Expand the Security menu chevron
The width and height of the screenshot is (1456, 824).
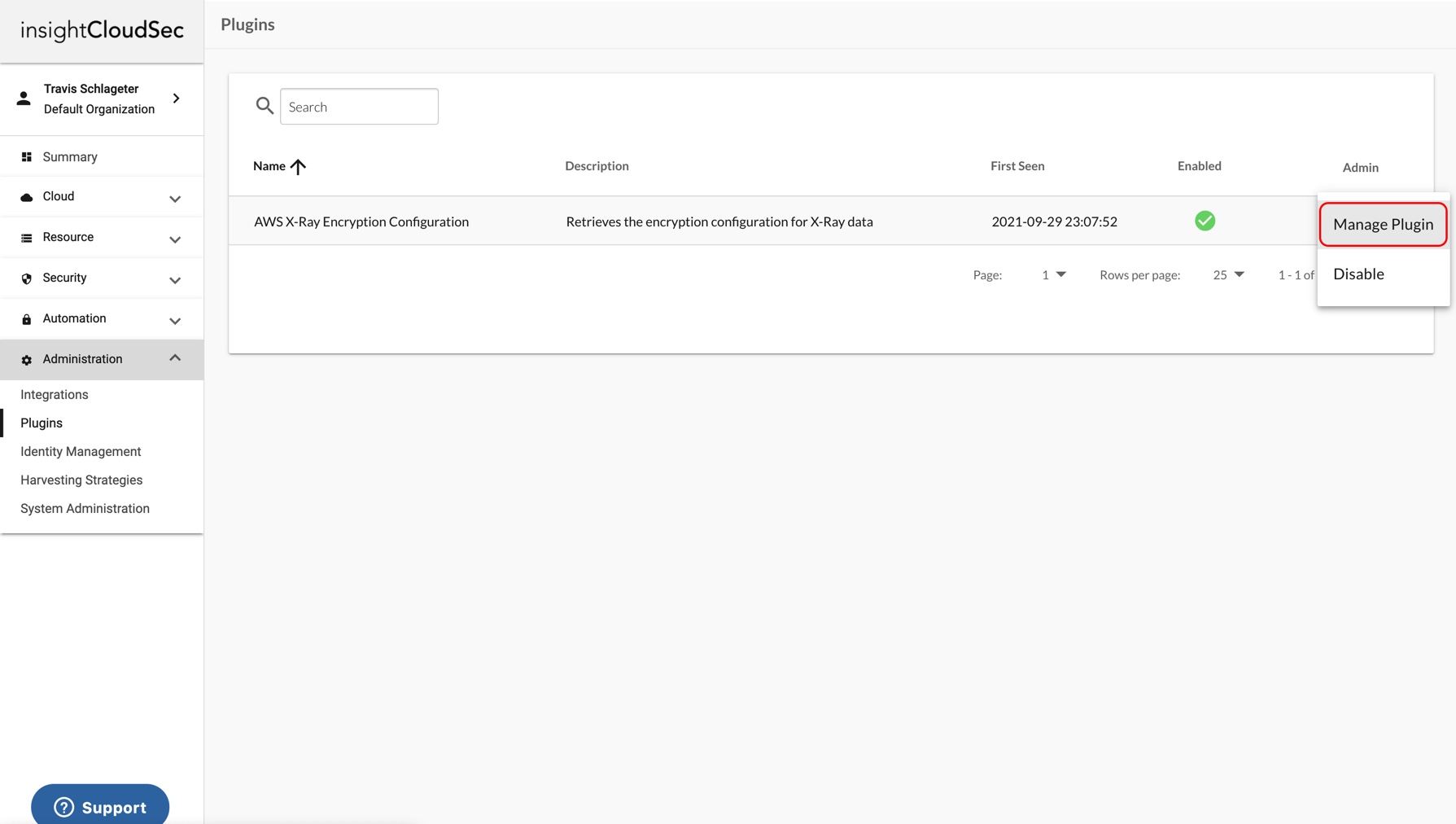[x=175, y=280]
